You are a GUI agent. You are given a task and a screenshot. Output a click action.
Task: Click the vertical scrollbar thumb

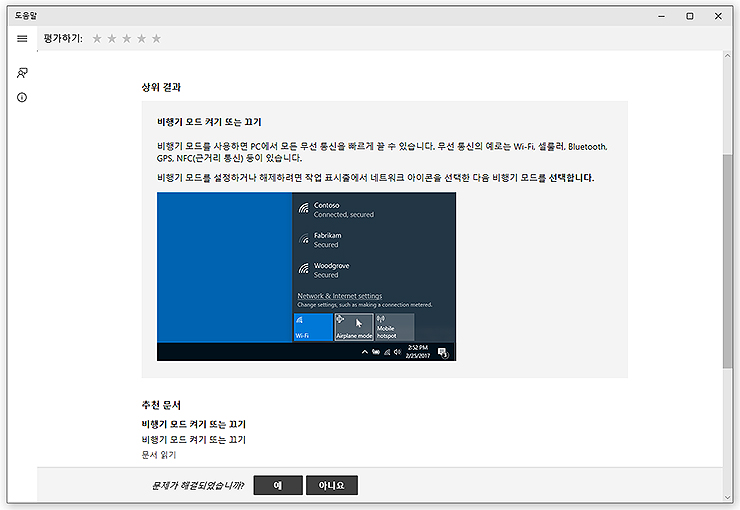(x=727, y=261)
